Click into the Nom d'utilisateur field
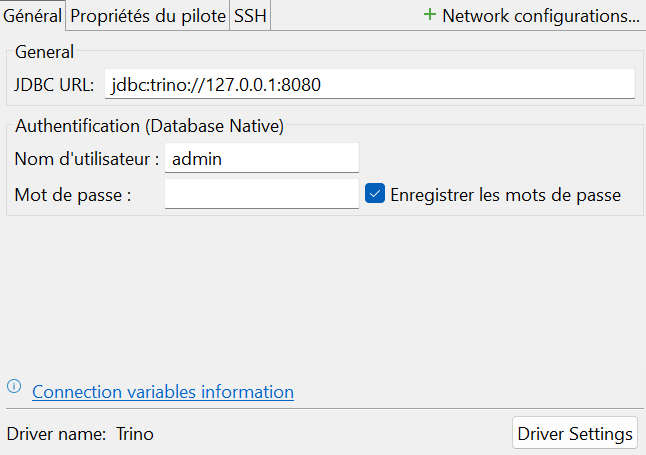The height and width of the screenshot is (455, 646). click(x=261, y=158)
